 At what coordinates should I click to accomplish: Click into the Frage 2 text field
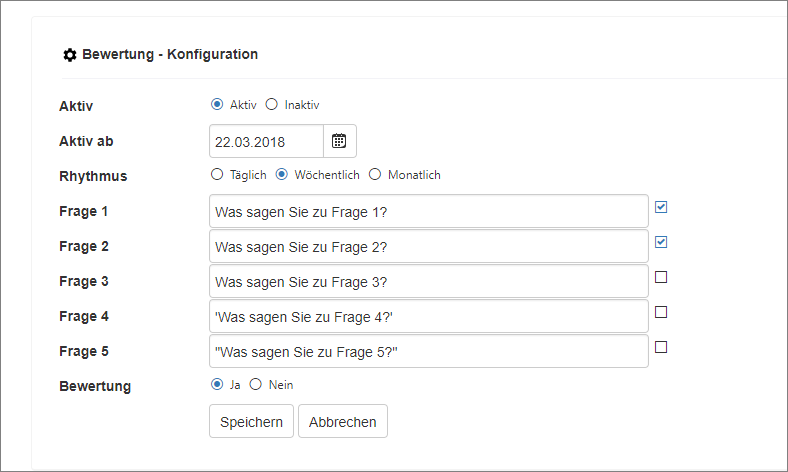tap(429, 246)
